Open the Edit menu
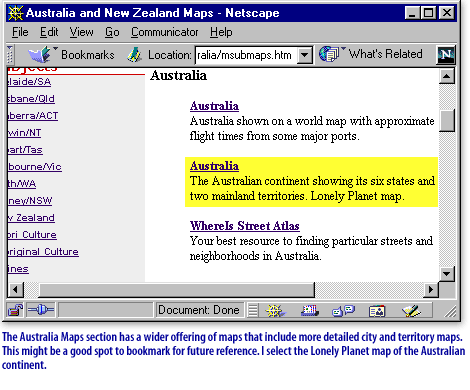 click(49, 32)
